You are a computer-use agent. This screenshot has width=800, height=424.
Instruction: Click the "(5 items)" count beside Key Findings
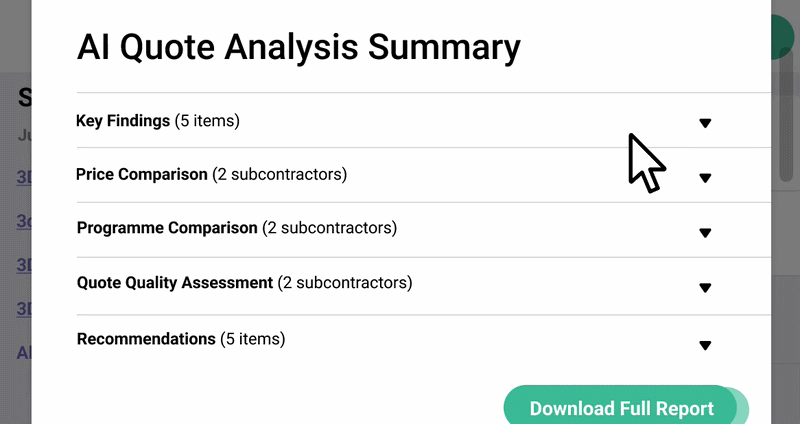[207, 121]
